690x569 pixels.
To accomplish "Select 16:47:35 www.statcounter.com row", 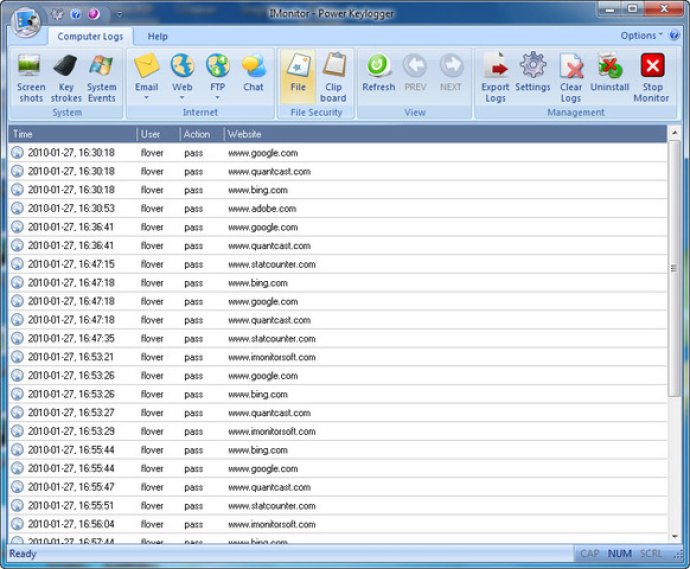I will tap(338, 338).
